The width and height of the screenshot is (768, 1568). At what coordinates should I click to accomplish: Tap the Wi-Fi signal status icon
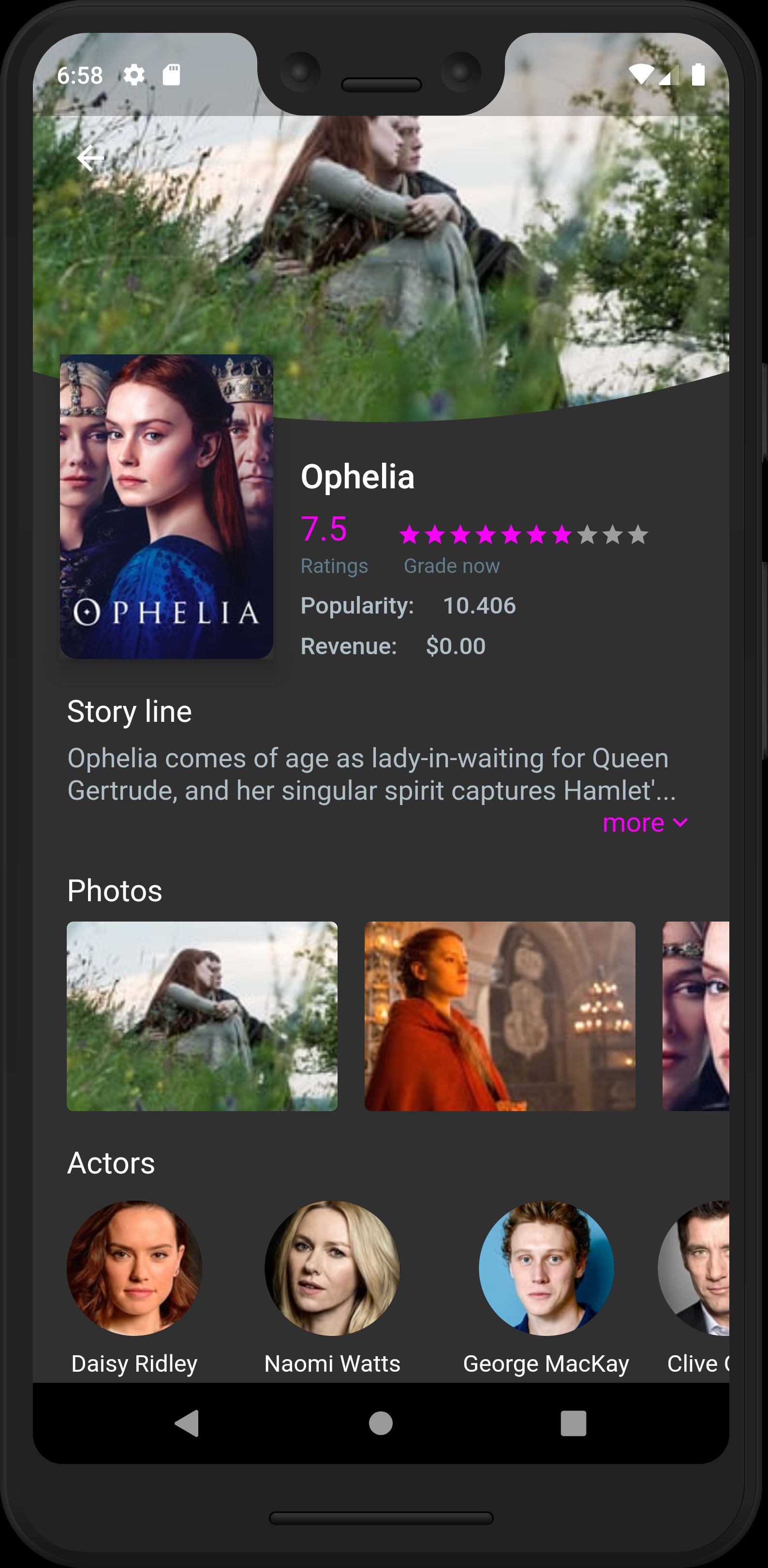[x=641, y=74]
